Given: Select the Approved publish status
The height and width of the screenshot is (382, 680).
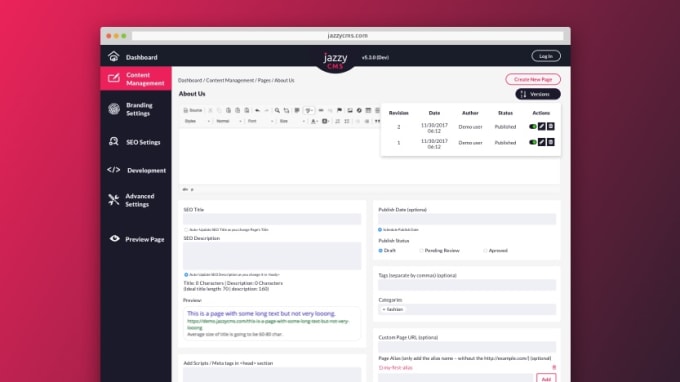Looking at the screenshot, I should click(x=485, y=251).
